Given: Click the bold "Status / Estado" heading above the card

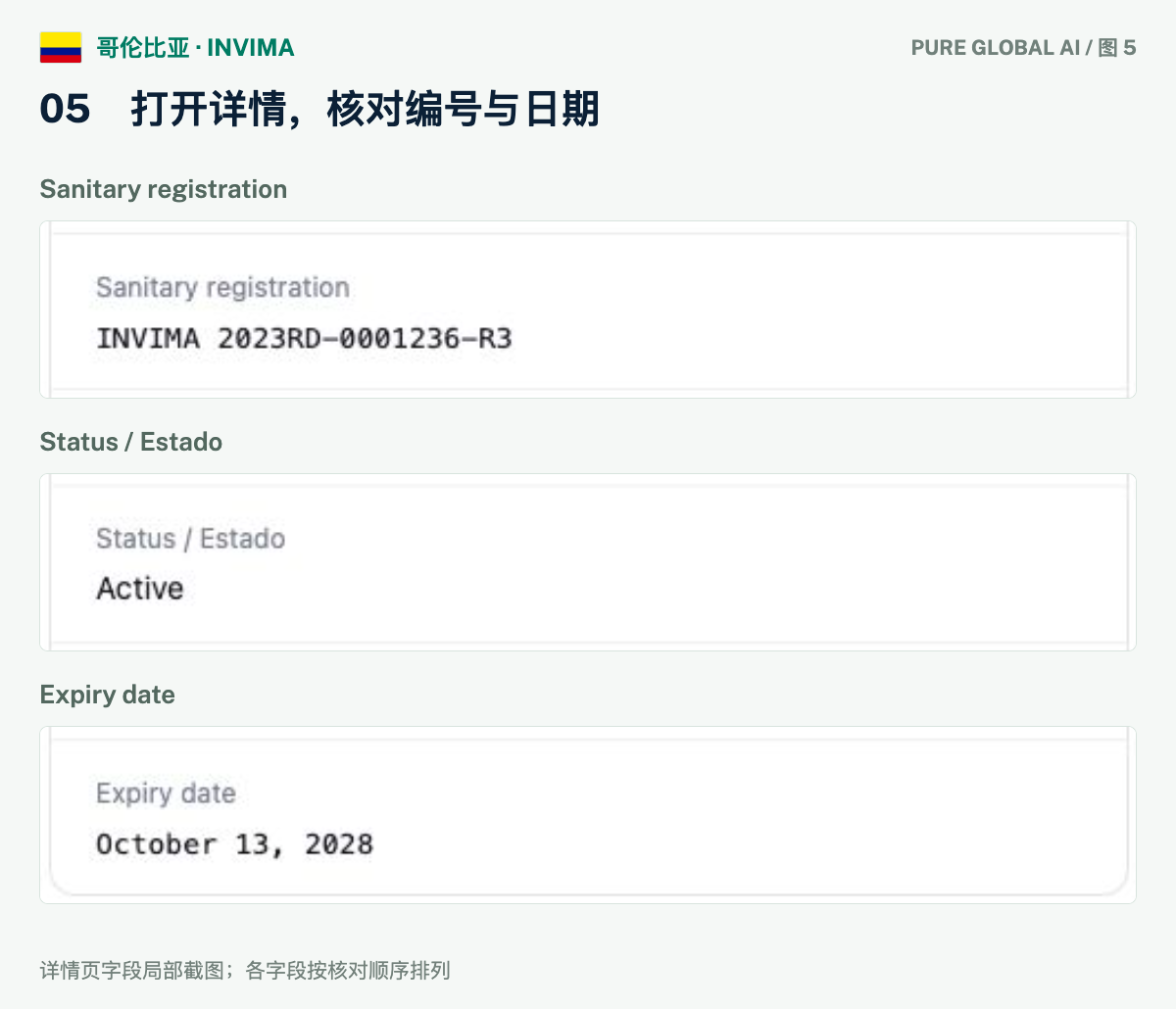Looking at the screenshot, I should 131,442.
